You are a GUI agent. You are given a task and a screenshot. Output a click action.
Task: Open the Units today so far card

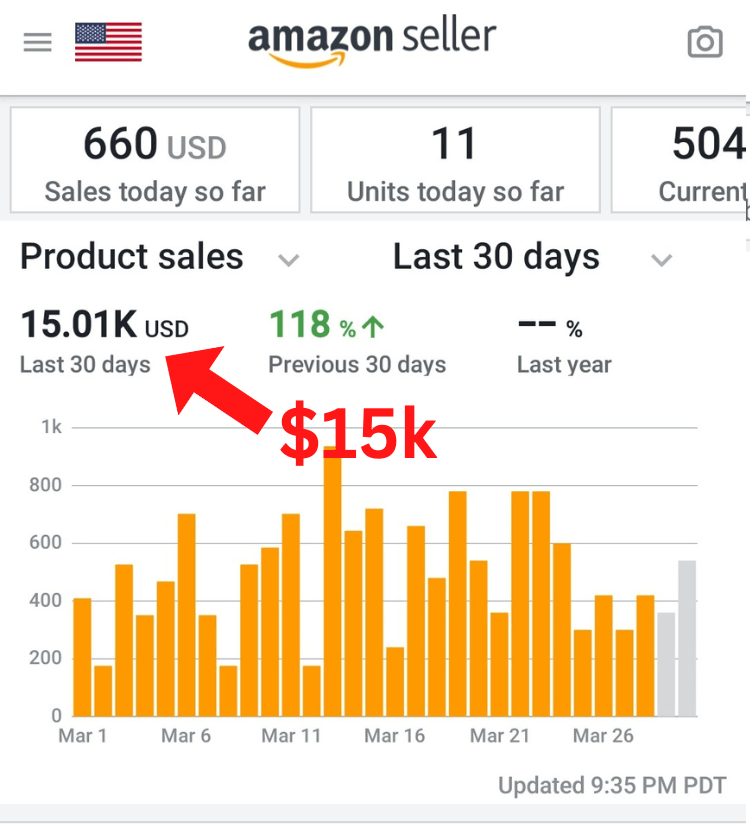[x=455, y=160]
